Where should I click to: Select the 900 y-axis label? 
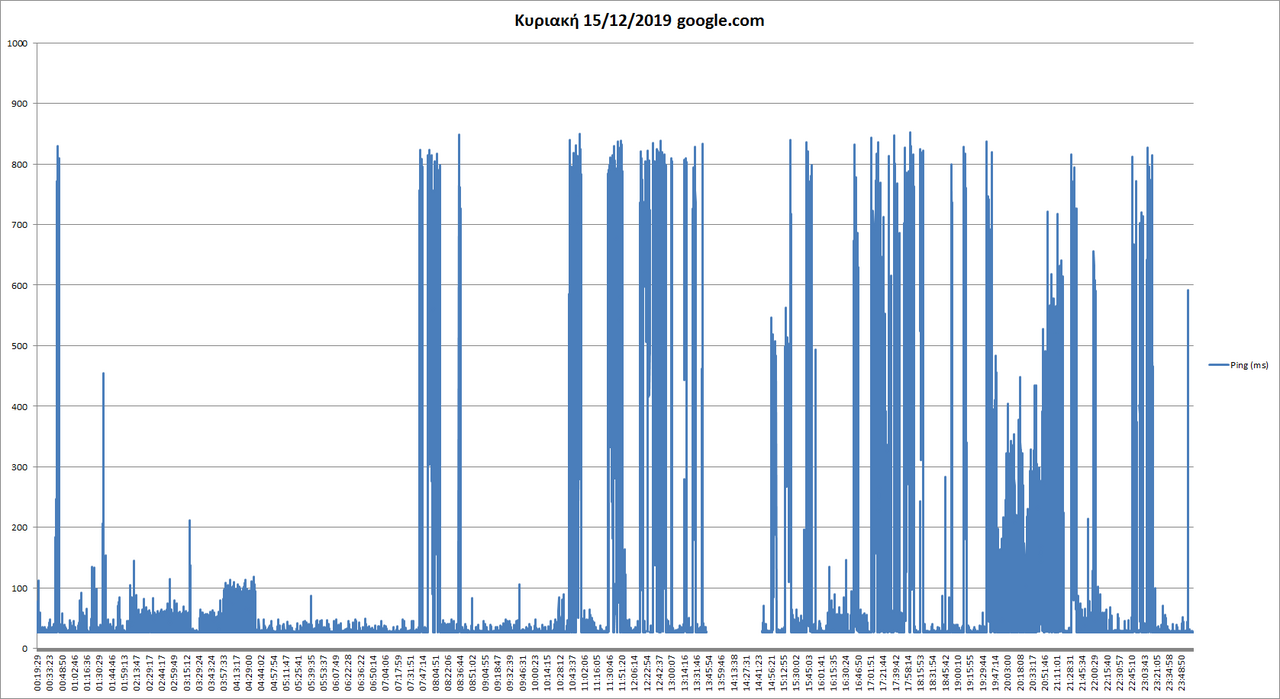coord(20,103)
